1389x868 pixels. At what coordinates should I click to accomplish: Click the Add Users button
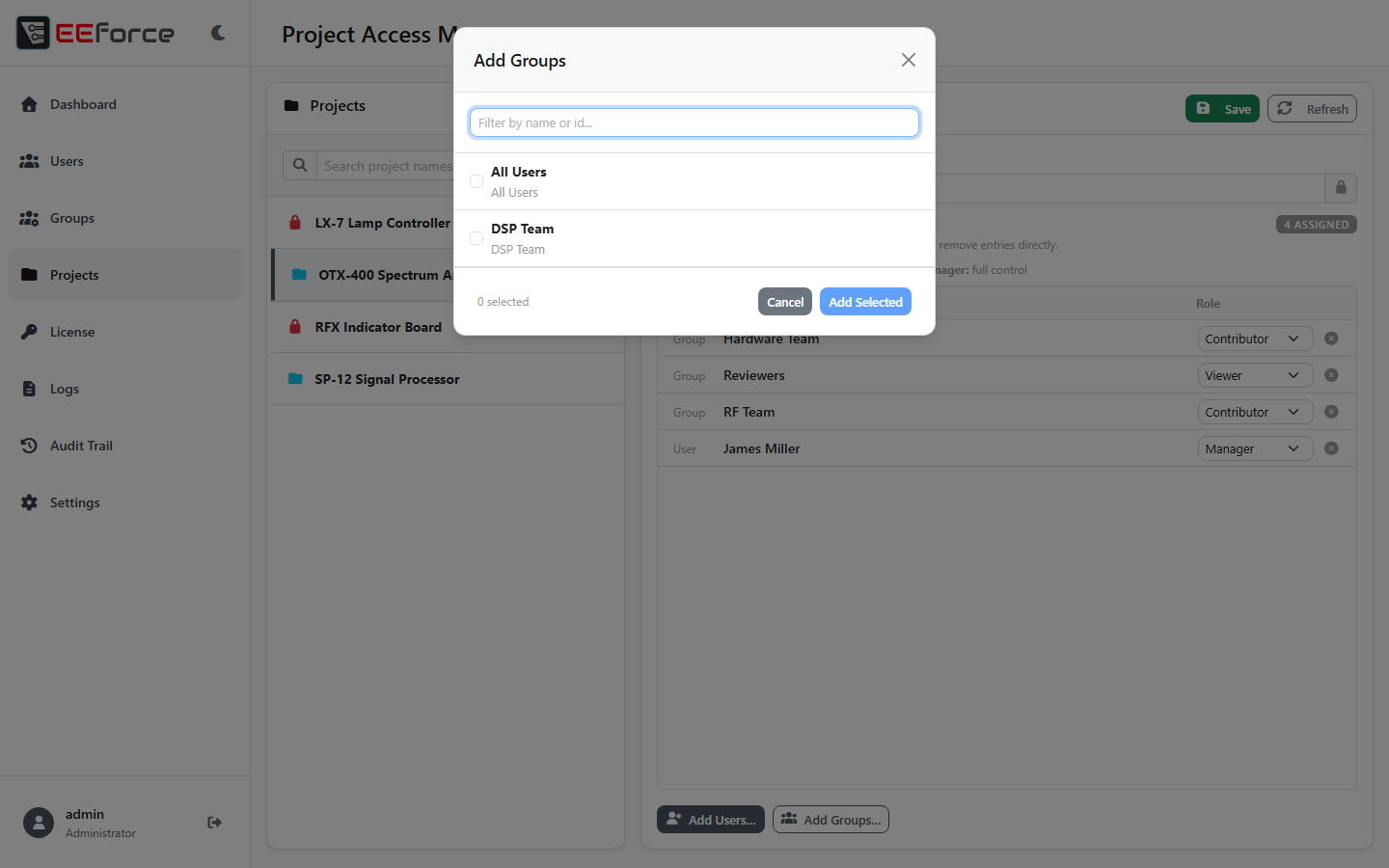click(x=711, y=820)
